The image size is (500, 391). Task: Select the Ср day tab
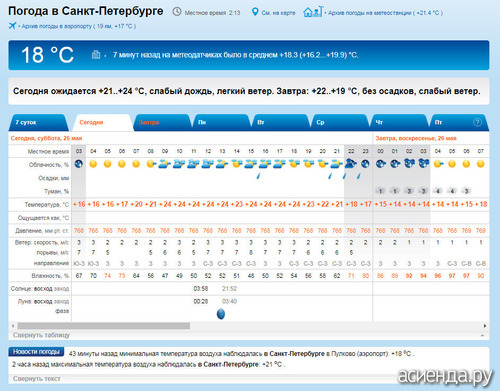[x=339, y=122]
